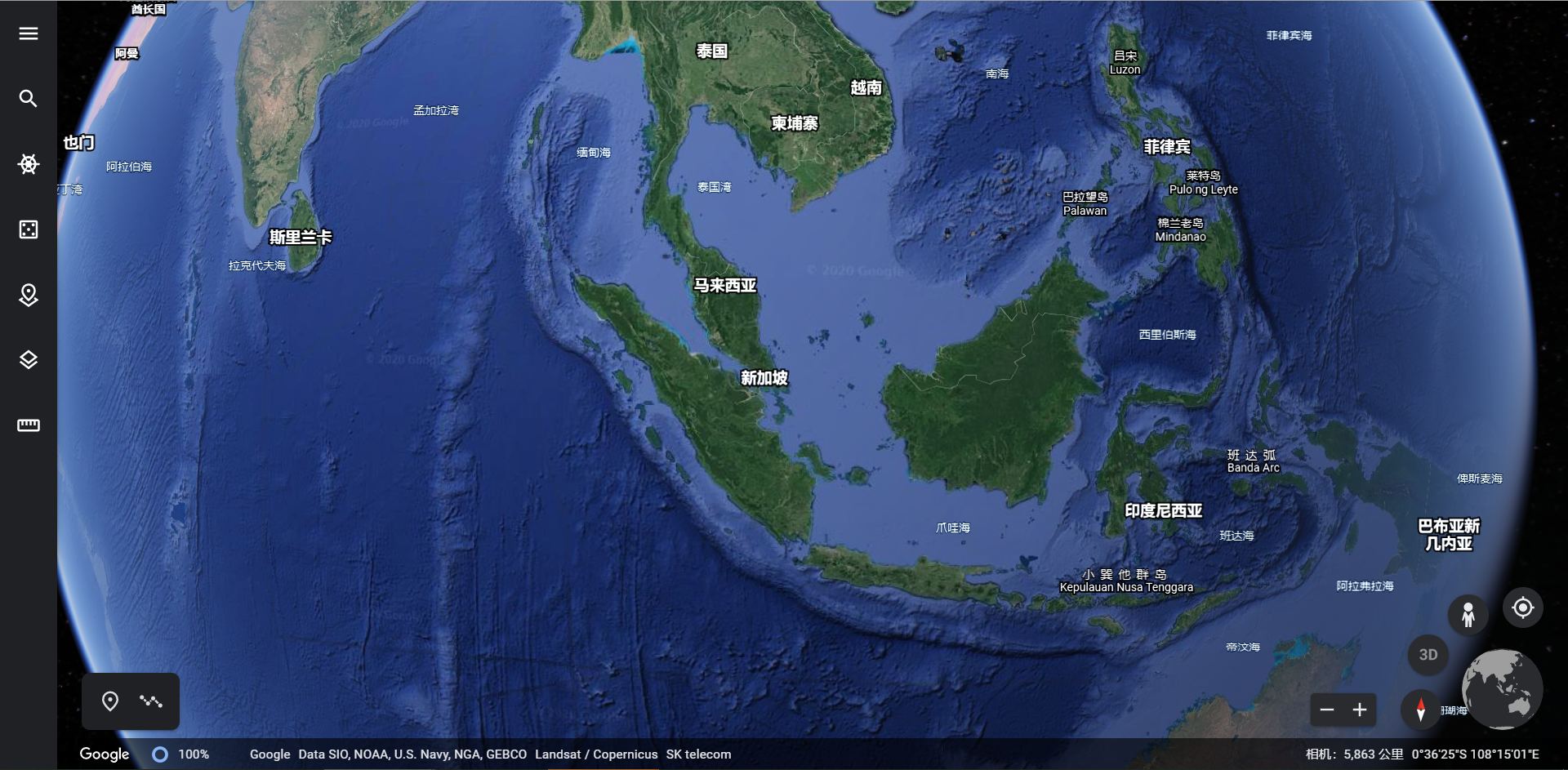This screenshot has width=1568, height=770.
Task: Click the 柬埔寨 country label
Action: (x=795, y=123)
